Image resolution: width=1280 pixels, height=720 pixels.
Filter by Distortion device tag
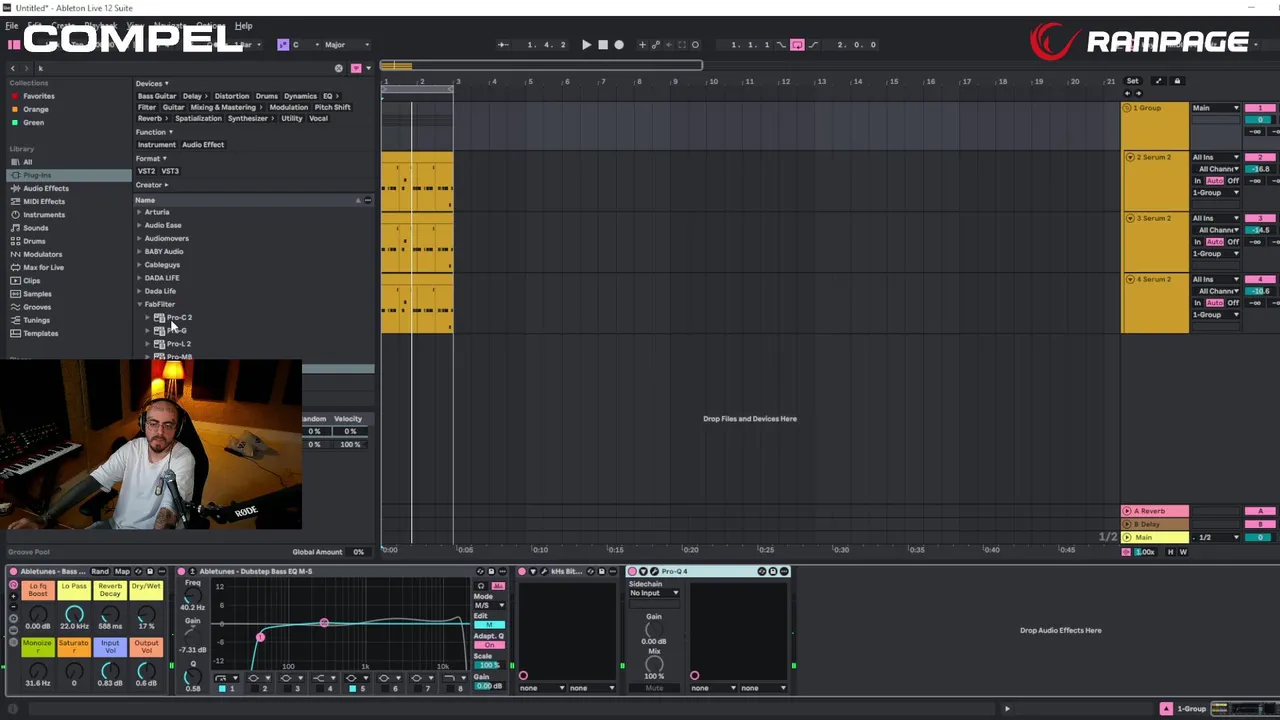[x=232, y=96]
